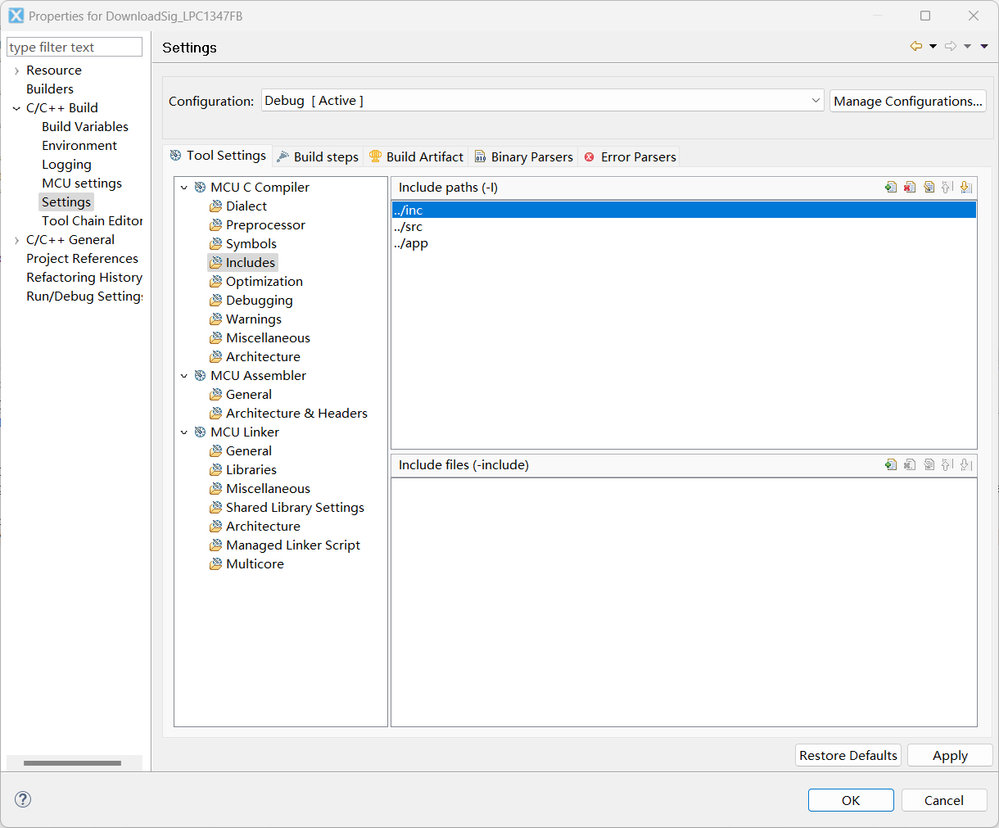Select Shared Library Settings item

point(295,508)
